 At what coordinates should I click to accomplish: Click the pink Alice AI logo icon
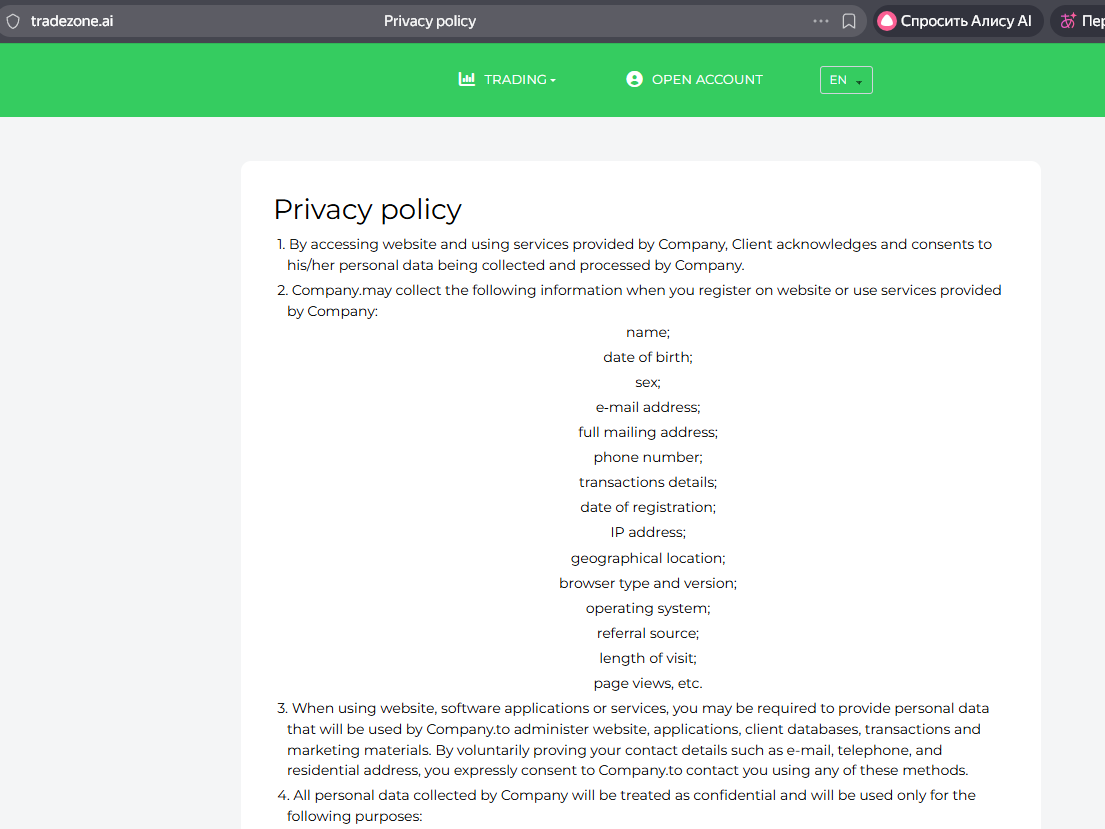[x=886, y=21]
